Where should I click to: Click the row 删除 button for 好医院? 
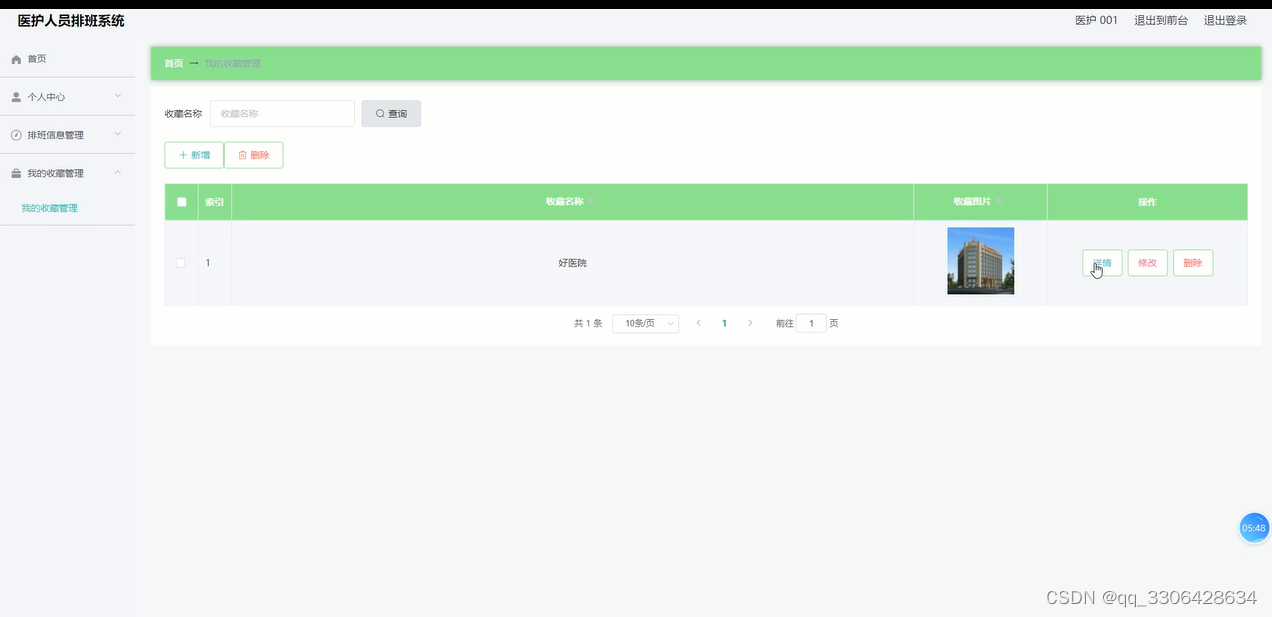click(x=1193, y=263)
